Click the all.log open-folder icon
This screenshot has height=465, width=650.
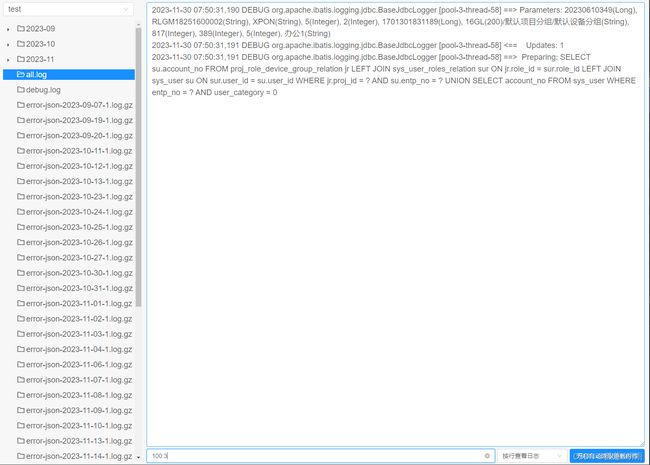pyautogui.click(x=21, y=74)
